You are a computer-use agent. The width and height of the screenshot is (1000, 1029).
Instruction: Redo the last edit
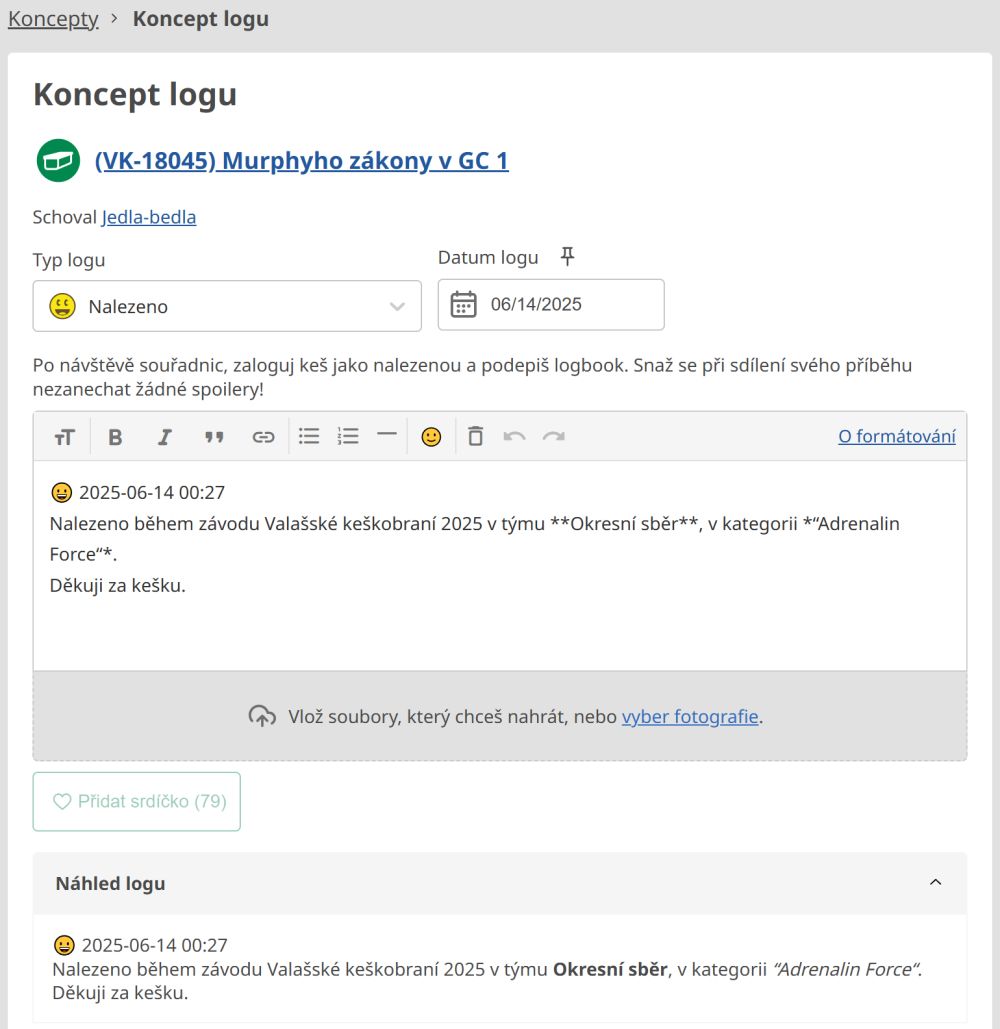pyautogui.click(x=554, y=437)
